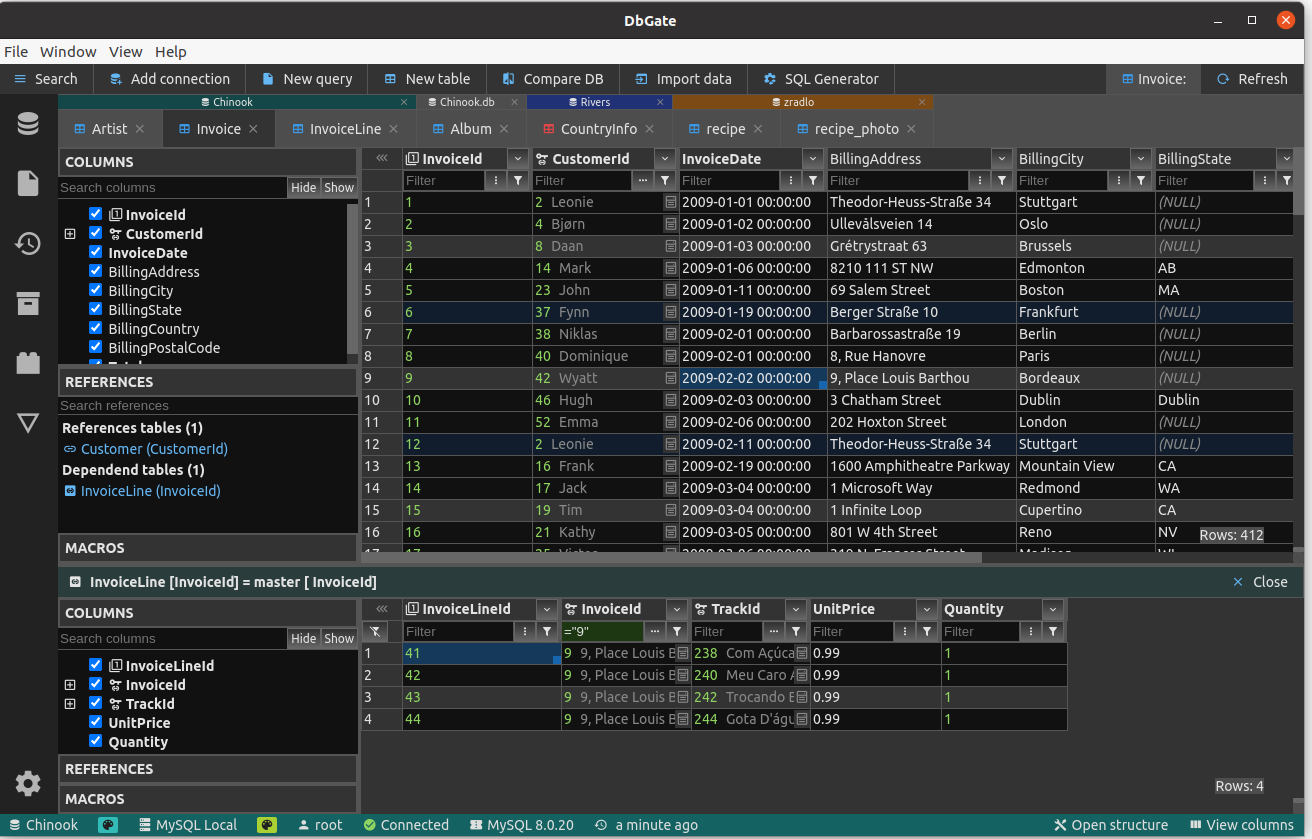This screenshot has height=839, width=1312.
Task: Click filter funnel icon for InvoiceId column
Action: click(518, 181)
